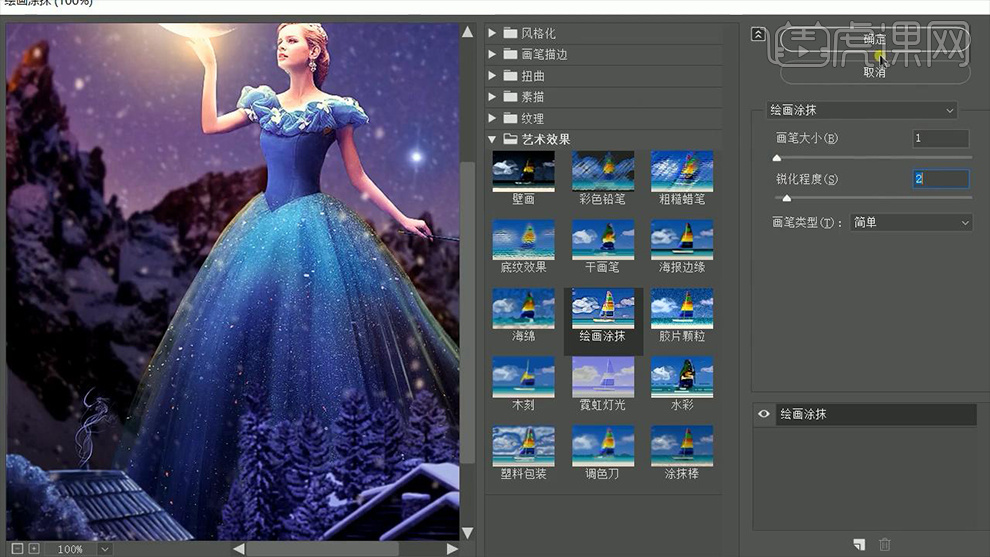The image size is (990, 557).
Task: Click the 锐化程度 sharpness slider handle
Action: (x=787, y=198)
